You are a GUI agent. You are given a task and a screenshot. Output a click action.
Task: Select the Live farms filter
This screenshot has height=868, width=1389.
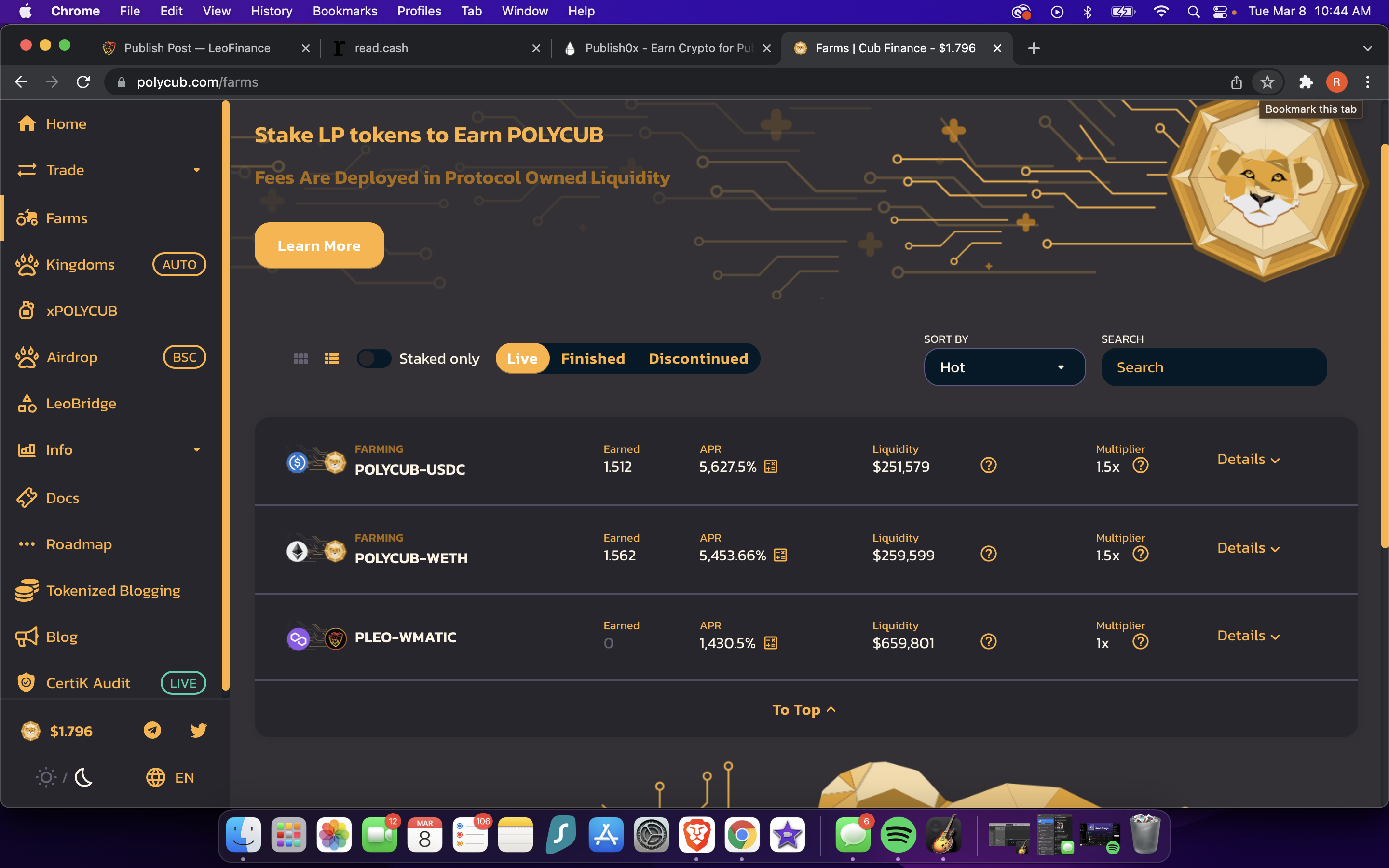pyautogui.click(x=522, y=359)
